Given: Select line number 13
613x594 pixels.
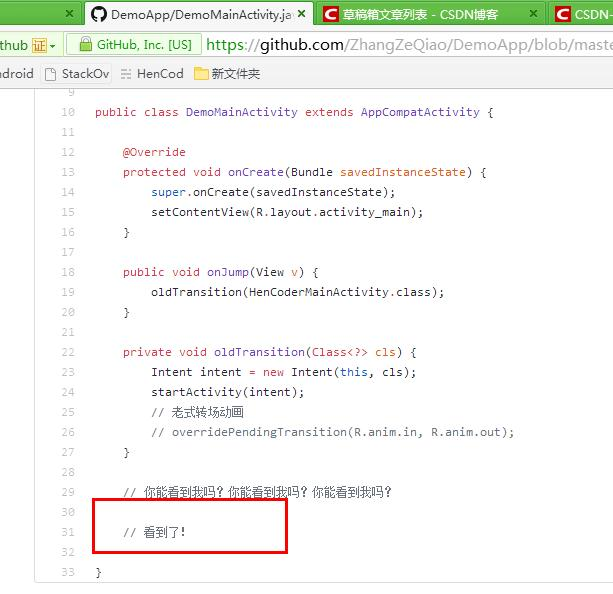Looking at the screenshot, I should (x=68, y=172).
